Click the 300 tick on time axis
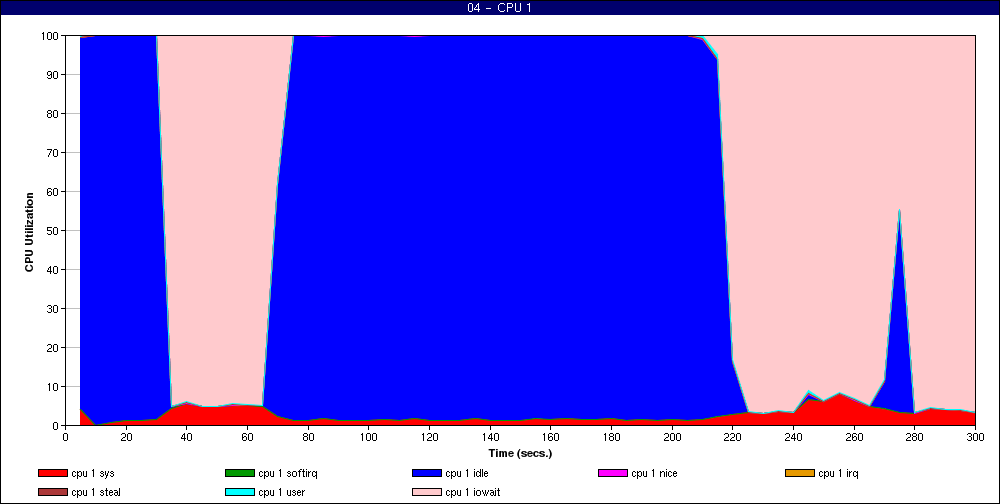 pyautogui.click(x=975, y=437)
